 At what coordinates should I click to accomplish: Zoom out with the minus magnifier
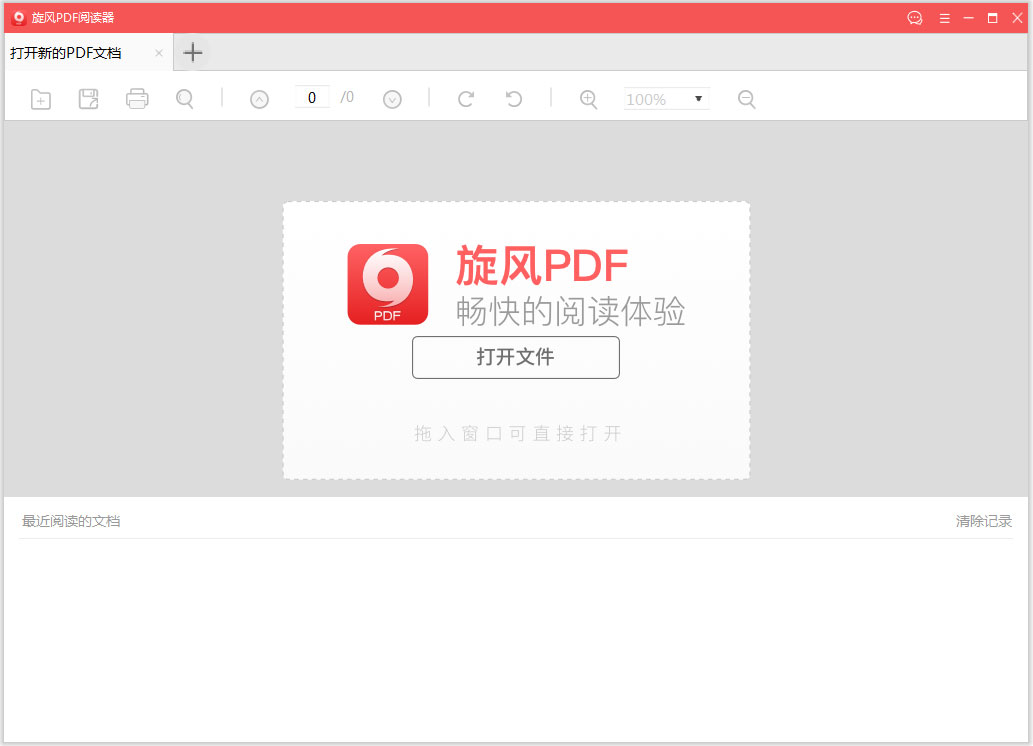pos(746,99)
